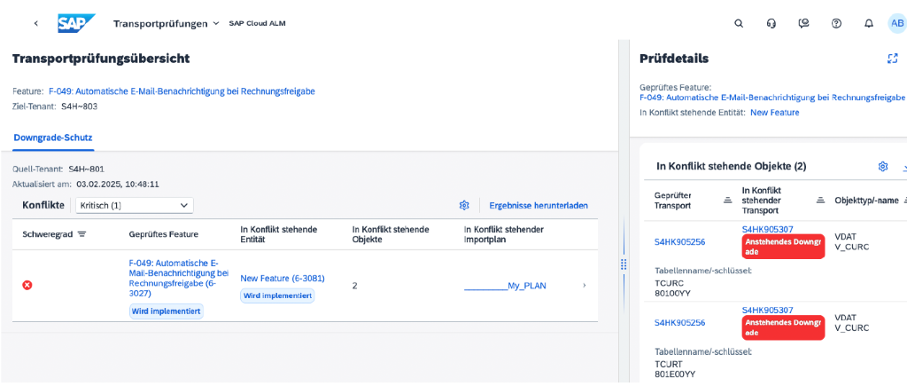Open the Geprüftes Feature link in Prüfdetails
Viewport: 908px width, 386px height.
click(x=772, y=98)
